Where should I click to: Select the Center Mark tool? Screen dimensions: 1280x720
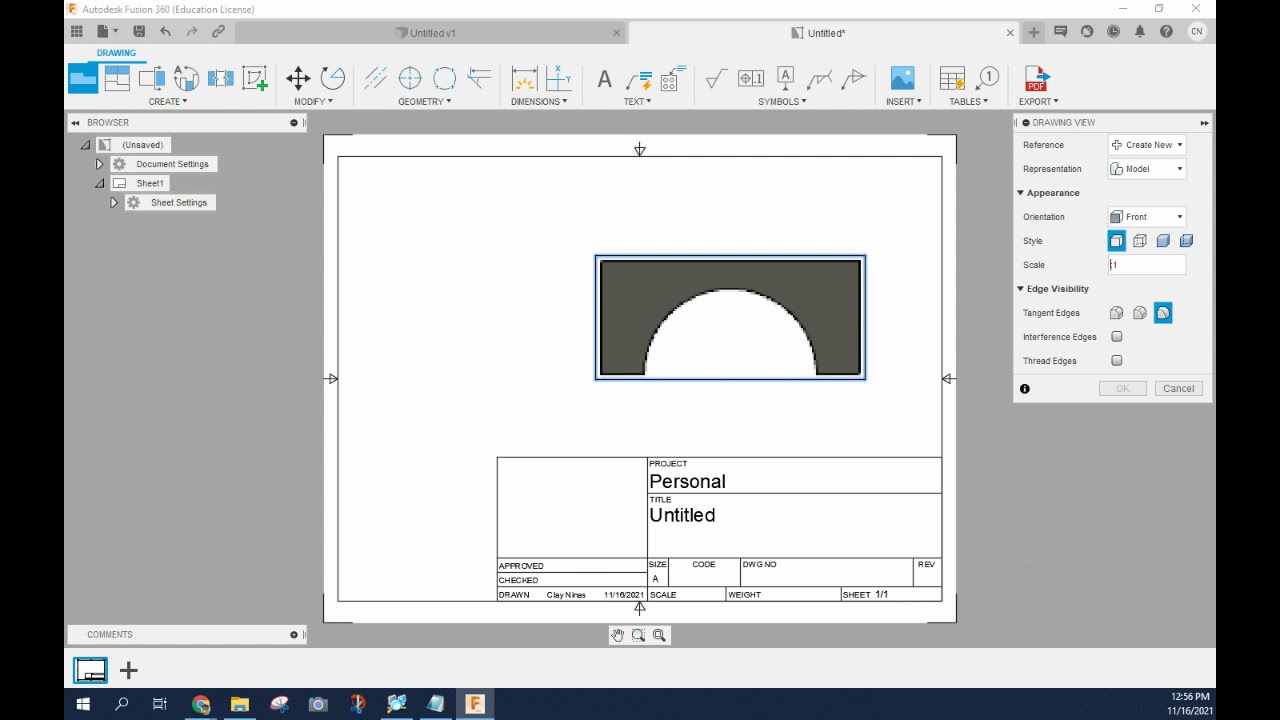tap(410, 78)
